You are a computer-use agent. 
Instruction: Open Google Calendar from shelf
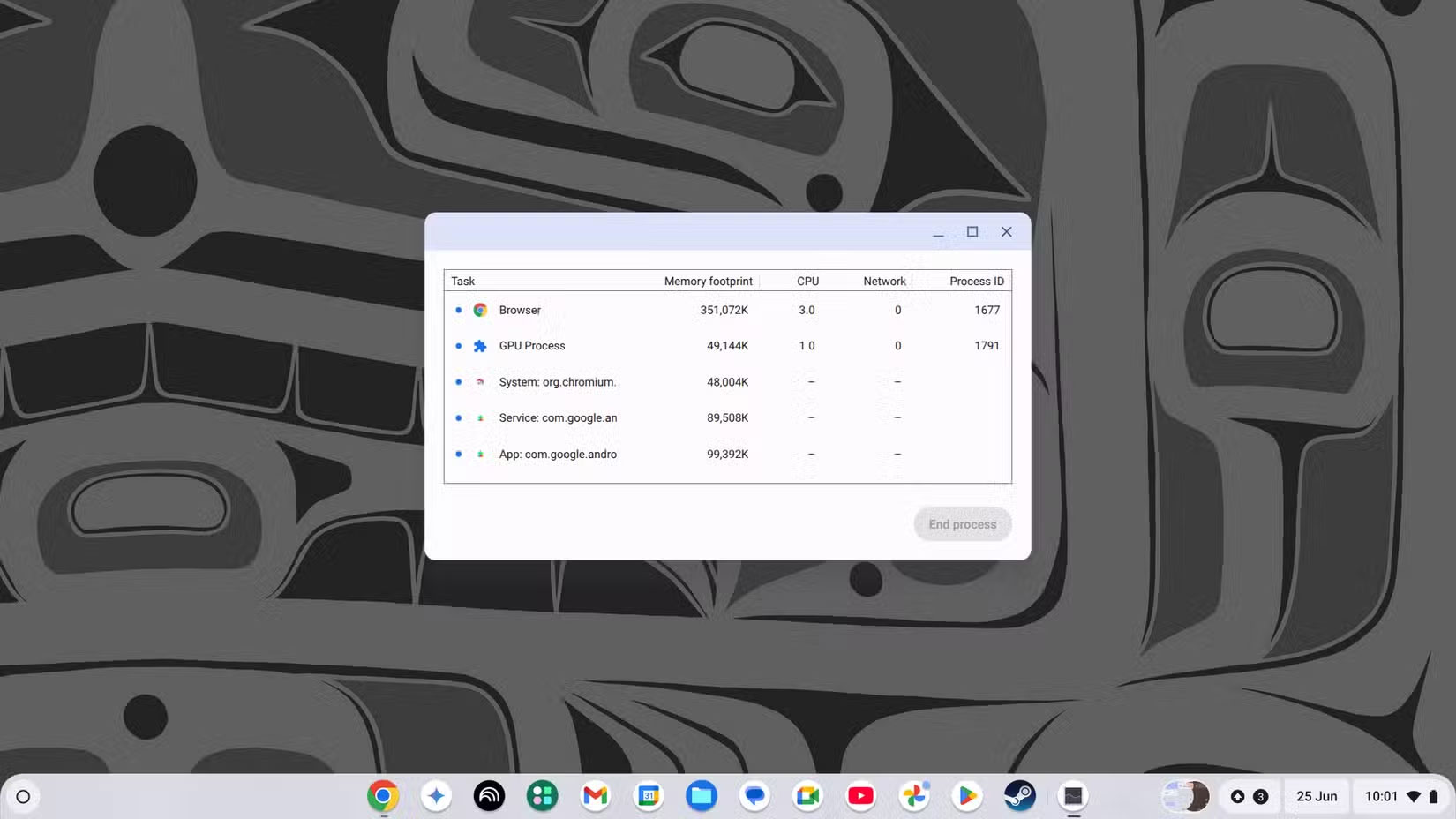point(649,796)
